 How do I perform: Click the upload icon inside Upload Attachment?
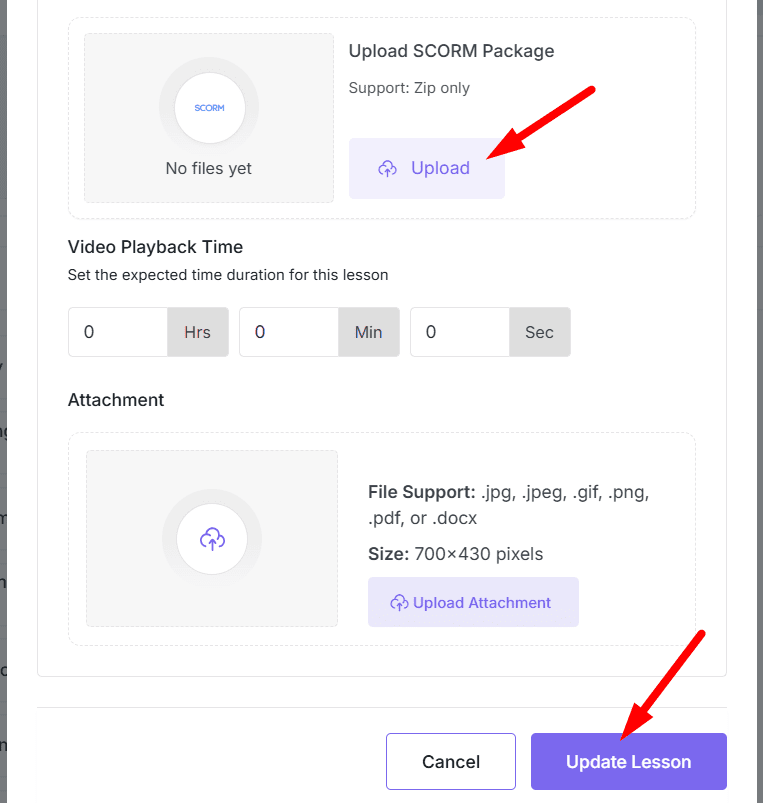click(x=399, y=602)
